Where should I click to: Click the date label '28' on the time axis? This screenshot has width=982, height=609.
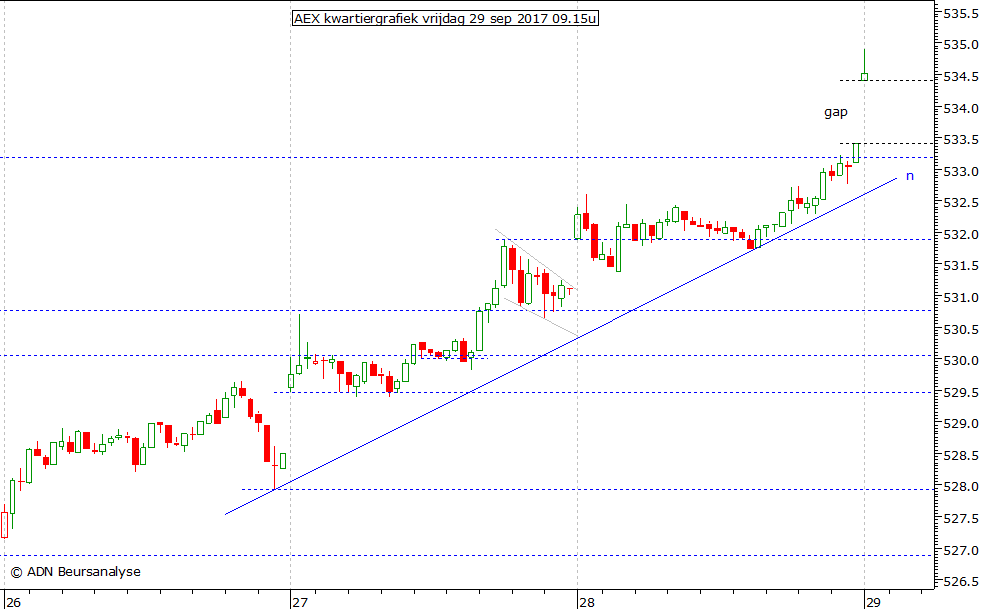pyautogui.click(x=587, y=603)
